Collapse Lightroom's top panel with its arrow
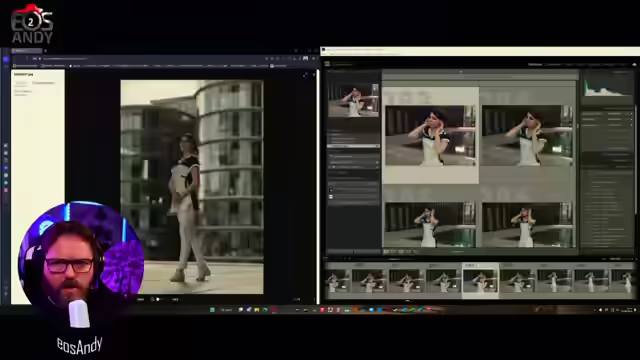 click(461, 72)
